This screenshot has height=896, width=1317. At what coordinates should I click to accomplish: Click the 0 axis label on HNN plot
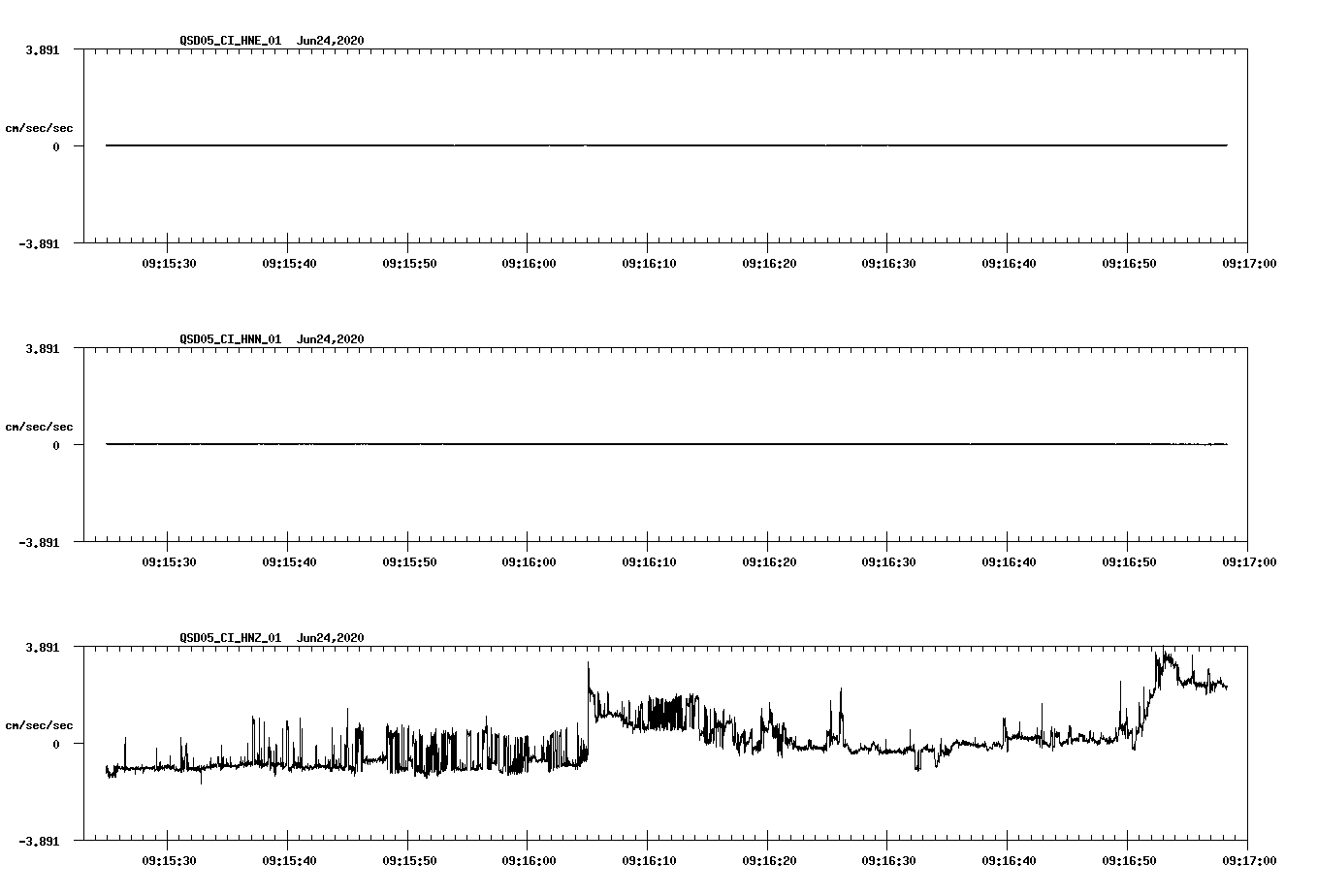pyautogui.click(x=56, y=446)
